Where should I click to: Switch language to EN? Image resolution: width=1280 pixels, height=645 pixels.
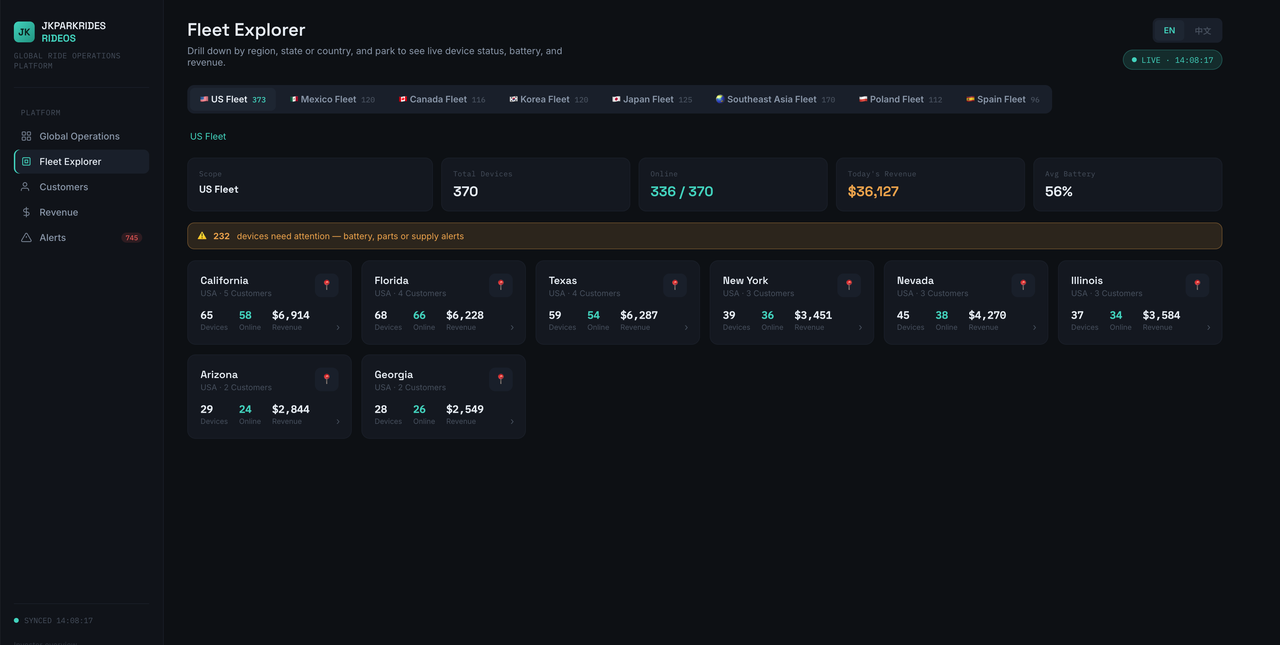coord(1169,31)
